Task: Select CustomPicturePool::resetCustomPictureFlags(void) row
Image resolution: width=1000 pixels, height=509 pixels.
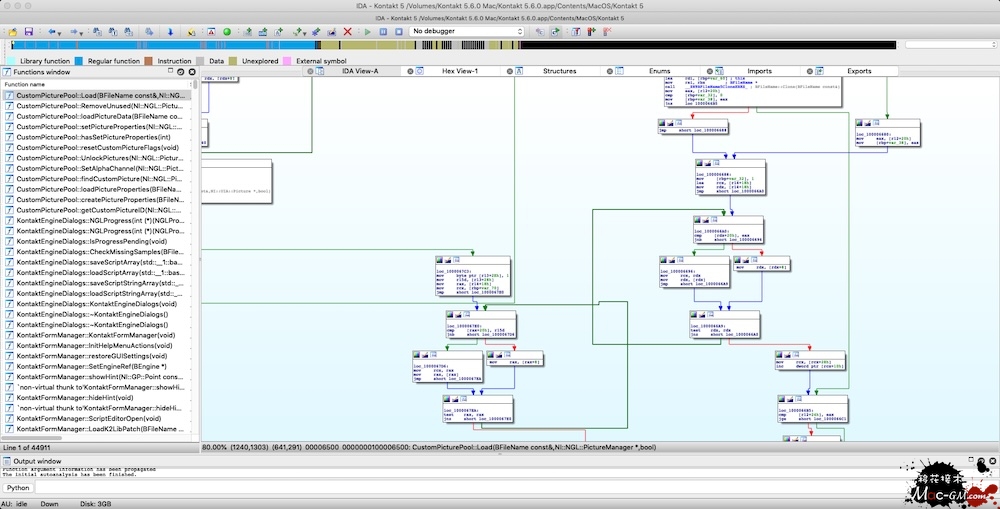Action: [x=96, y=147]
